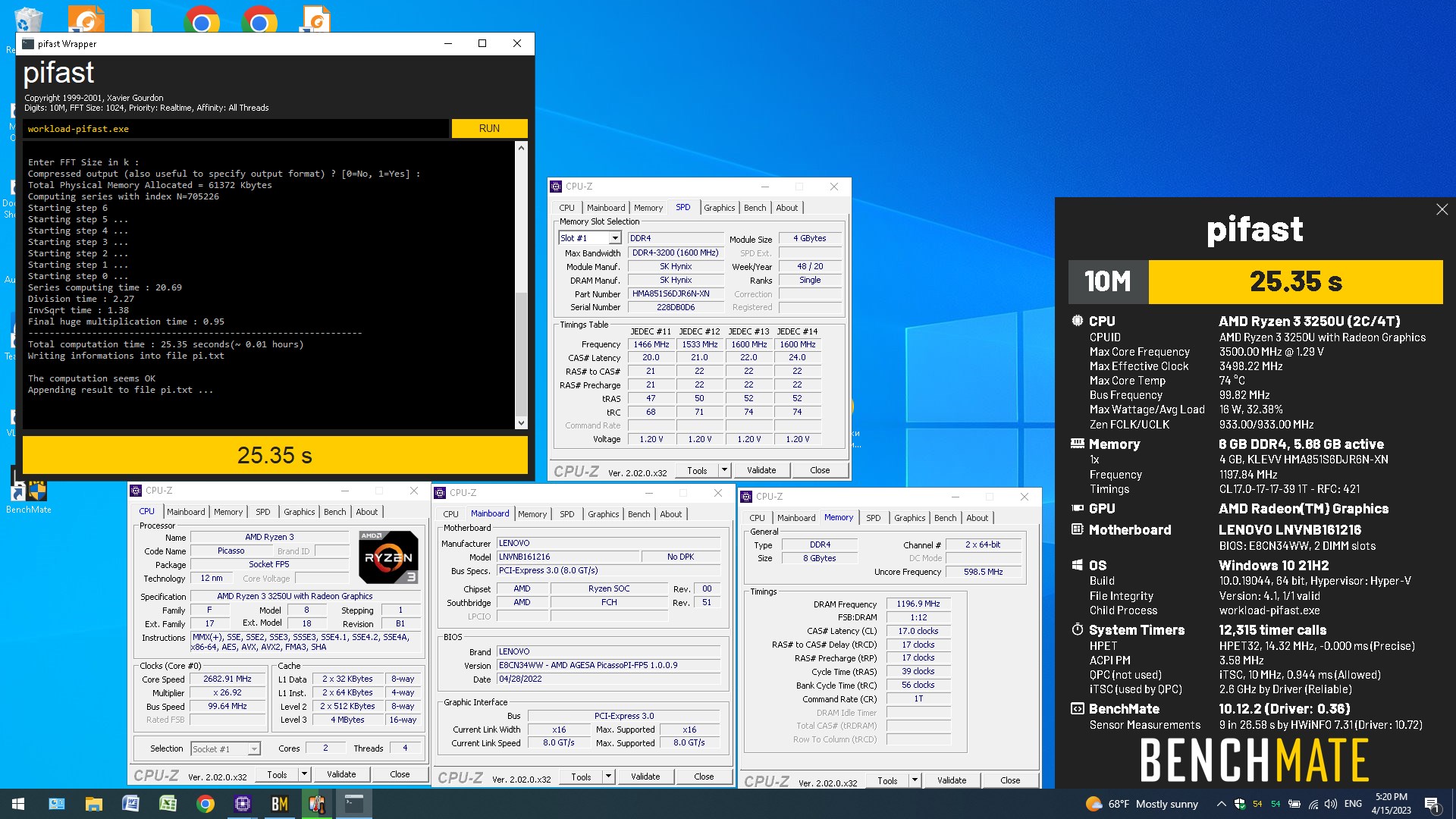Click the BenchMate section icon in panel
The width and height of the screenshot is (1456, 819).
pyautogui.click(x=1077, y=708)
